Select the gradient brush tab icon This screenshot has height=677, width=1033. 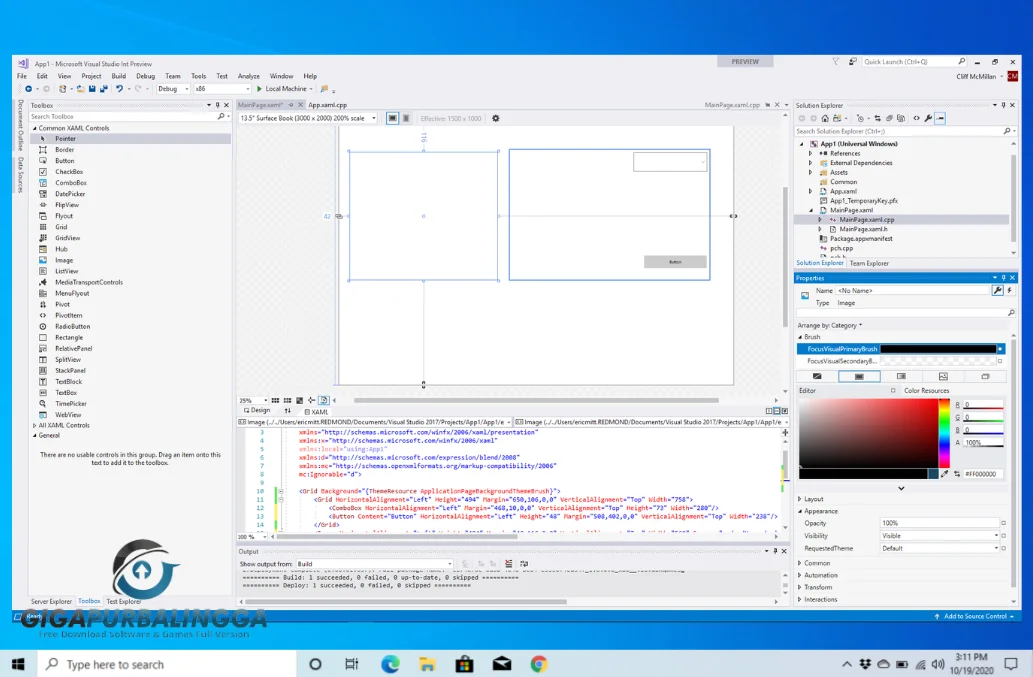click(901, 377)
